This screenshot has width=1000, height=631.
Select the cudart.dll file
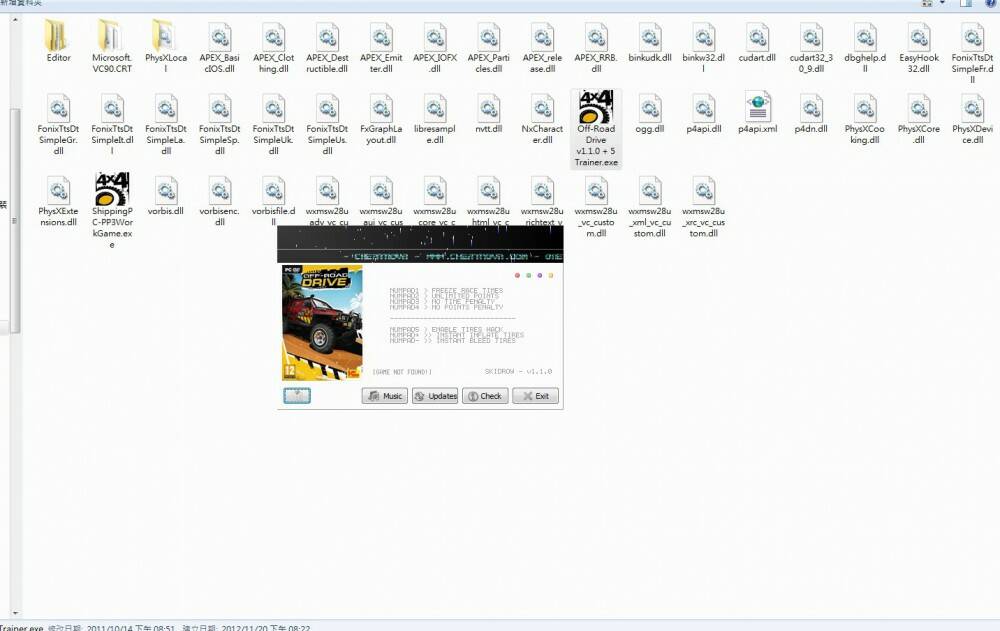[x=757, y=41]
